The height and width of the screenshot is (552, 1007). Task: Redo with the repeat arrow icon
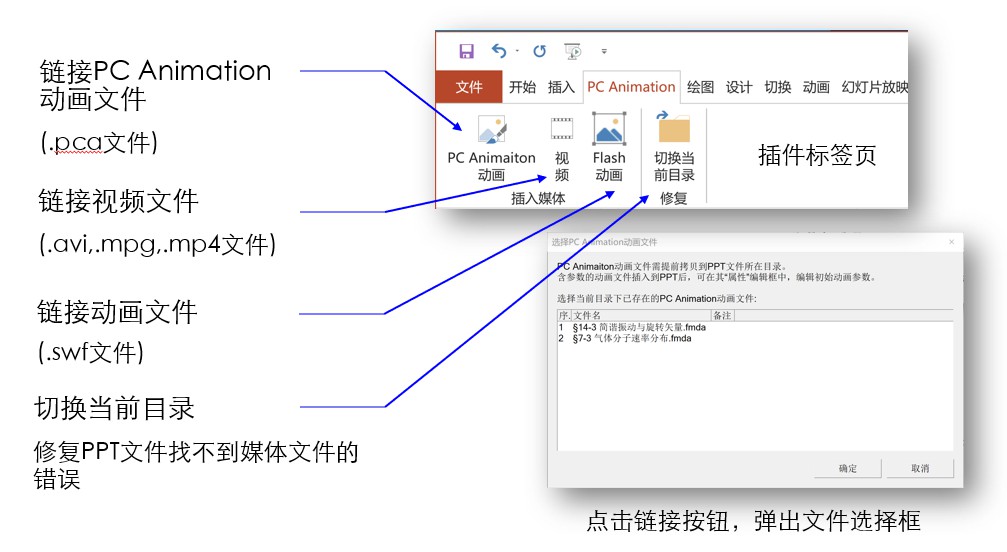pos(539,51)
